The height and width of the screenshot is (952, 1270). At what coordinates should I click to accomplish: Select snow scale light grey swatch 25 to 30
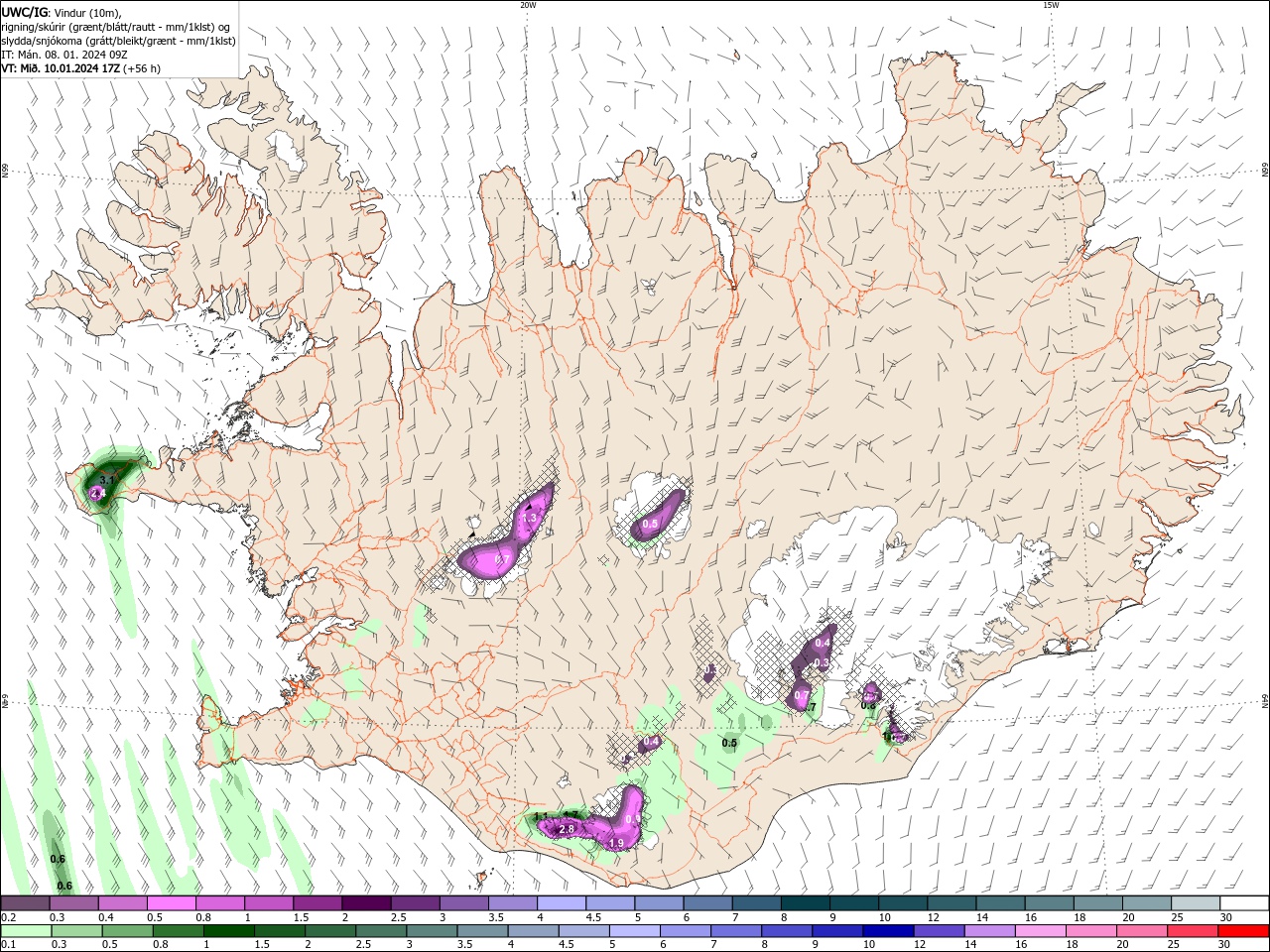(x=1197, y=902)
